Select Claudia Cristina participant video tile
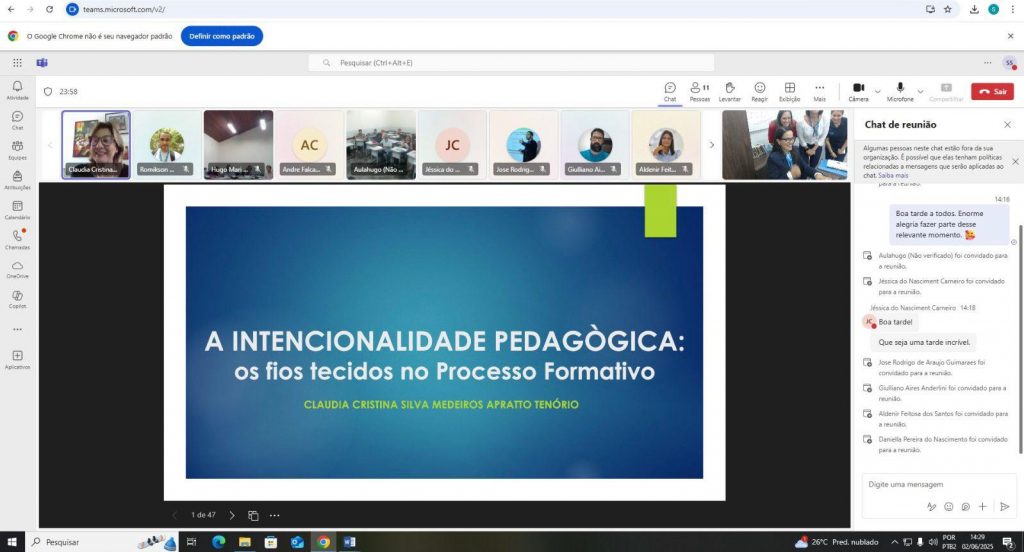This screenshot has width=1024, height=552. click(96, 144)
